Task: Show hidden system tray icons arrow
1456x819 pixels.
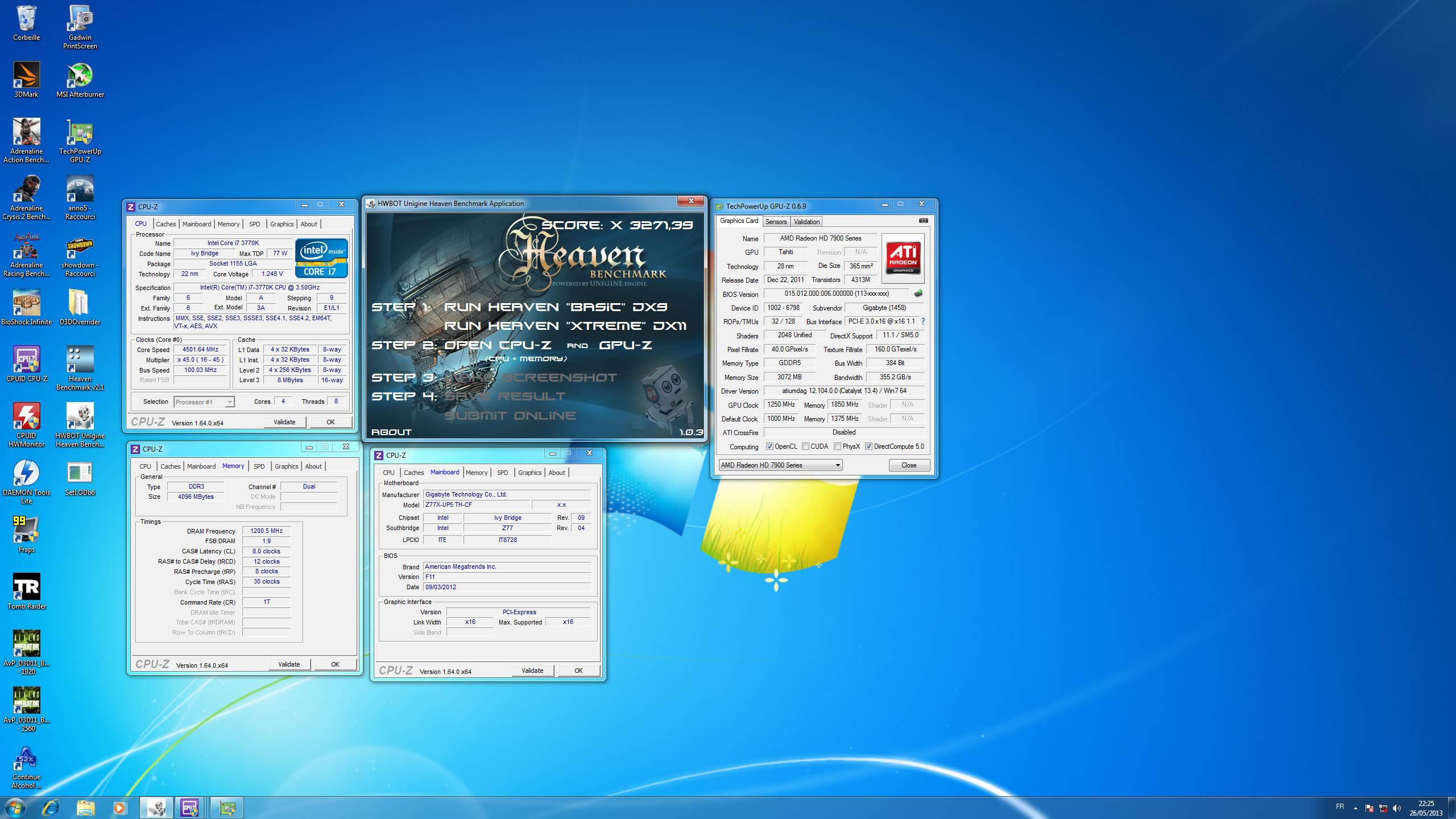Action: (1355, 808)
